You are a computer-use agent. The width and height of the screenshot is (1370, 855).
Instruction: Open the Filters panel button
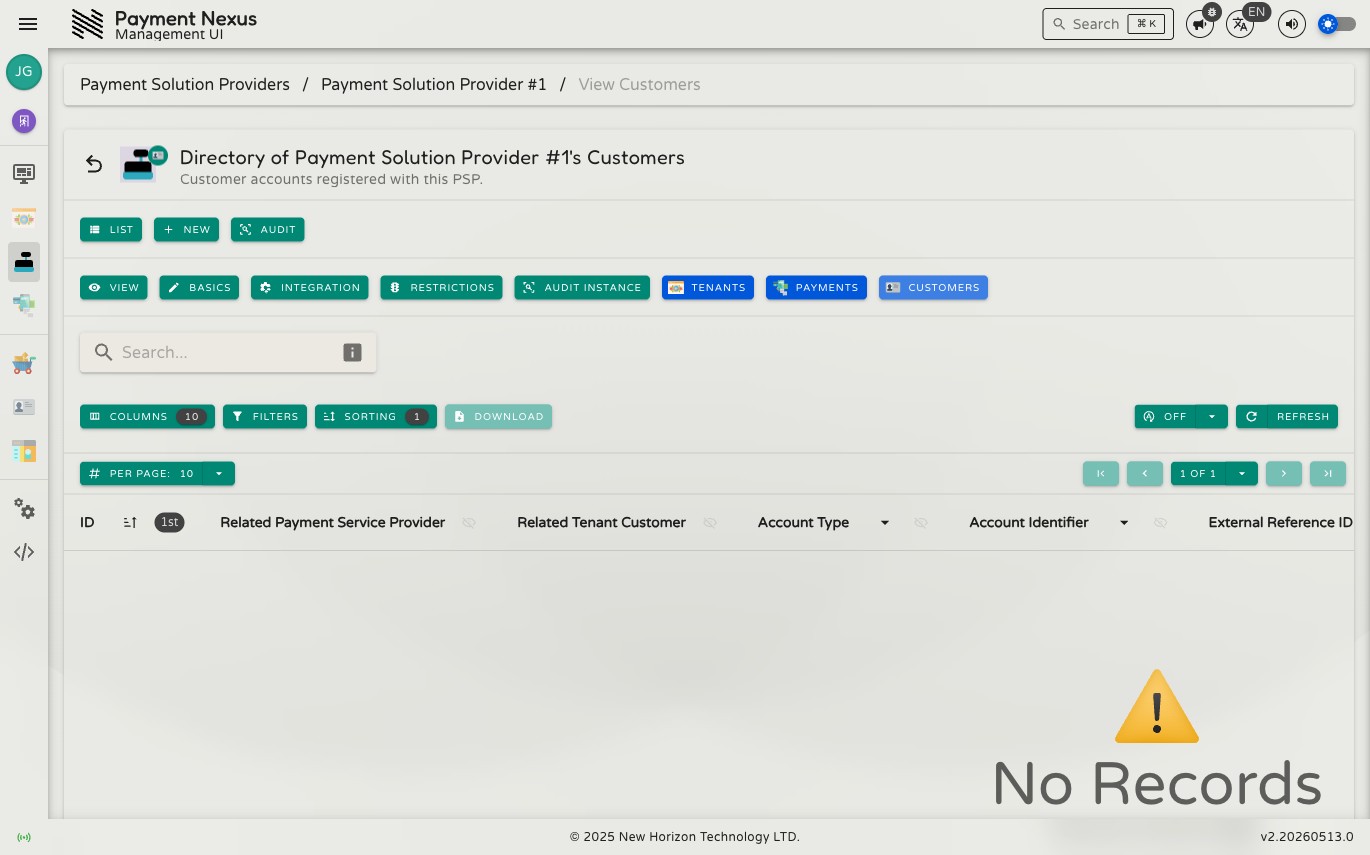pos(265,417)
